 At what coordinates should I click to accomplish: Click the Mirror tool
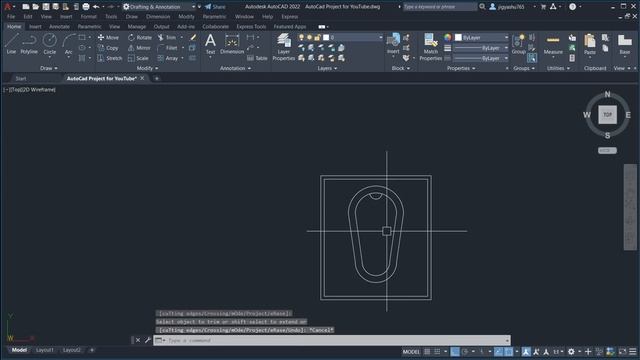[139, 48]
